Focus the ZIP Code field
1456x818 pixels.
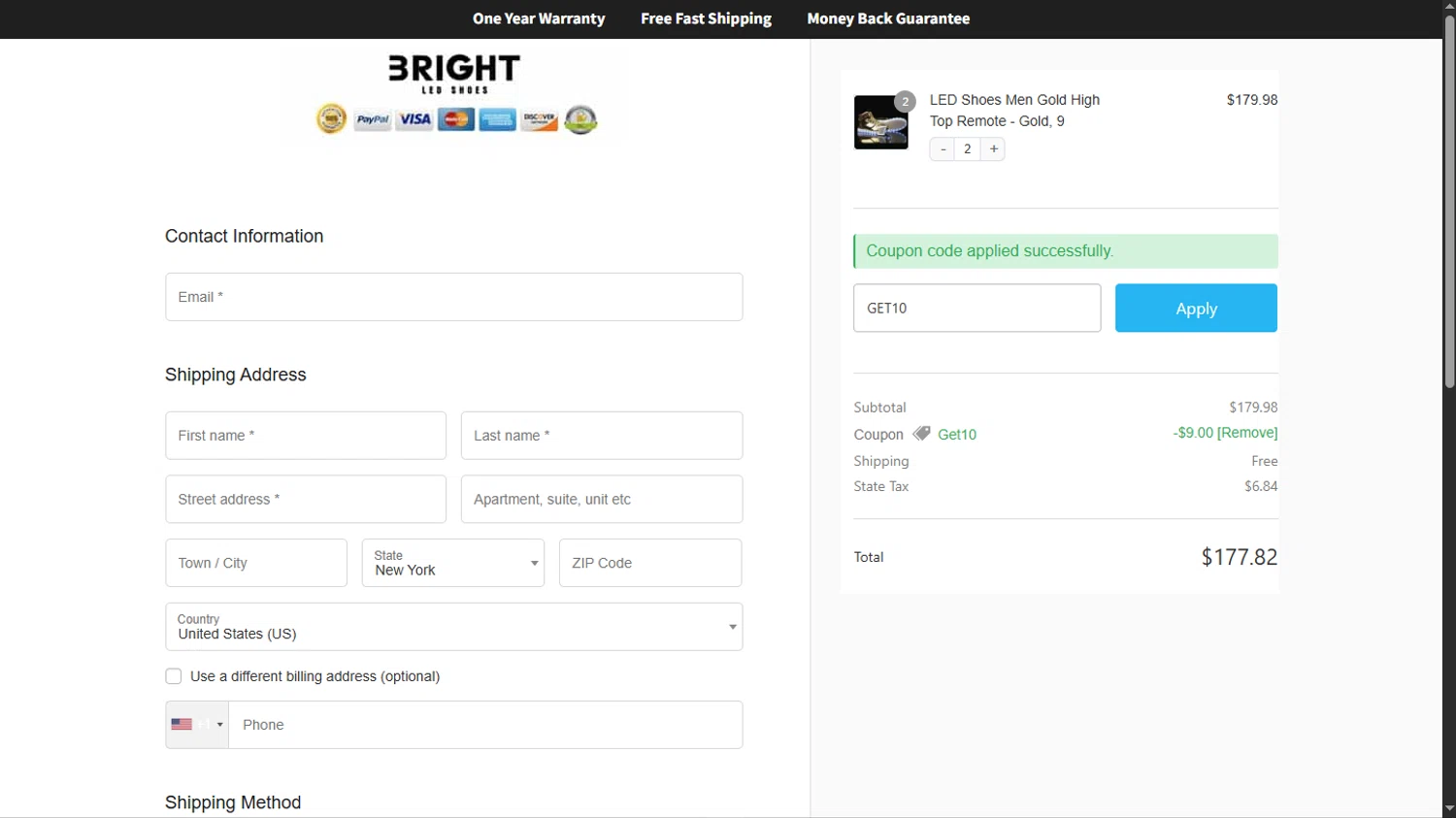point(650,563)
